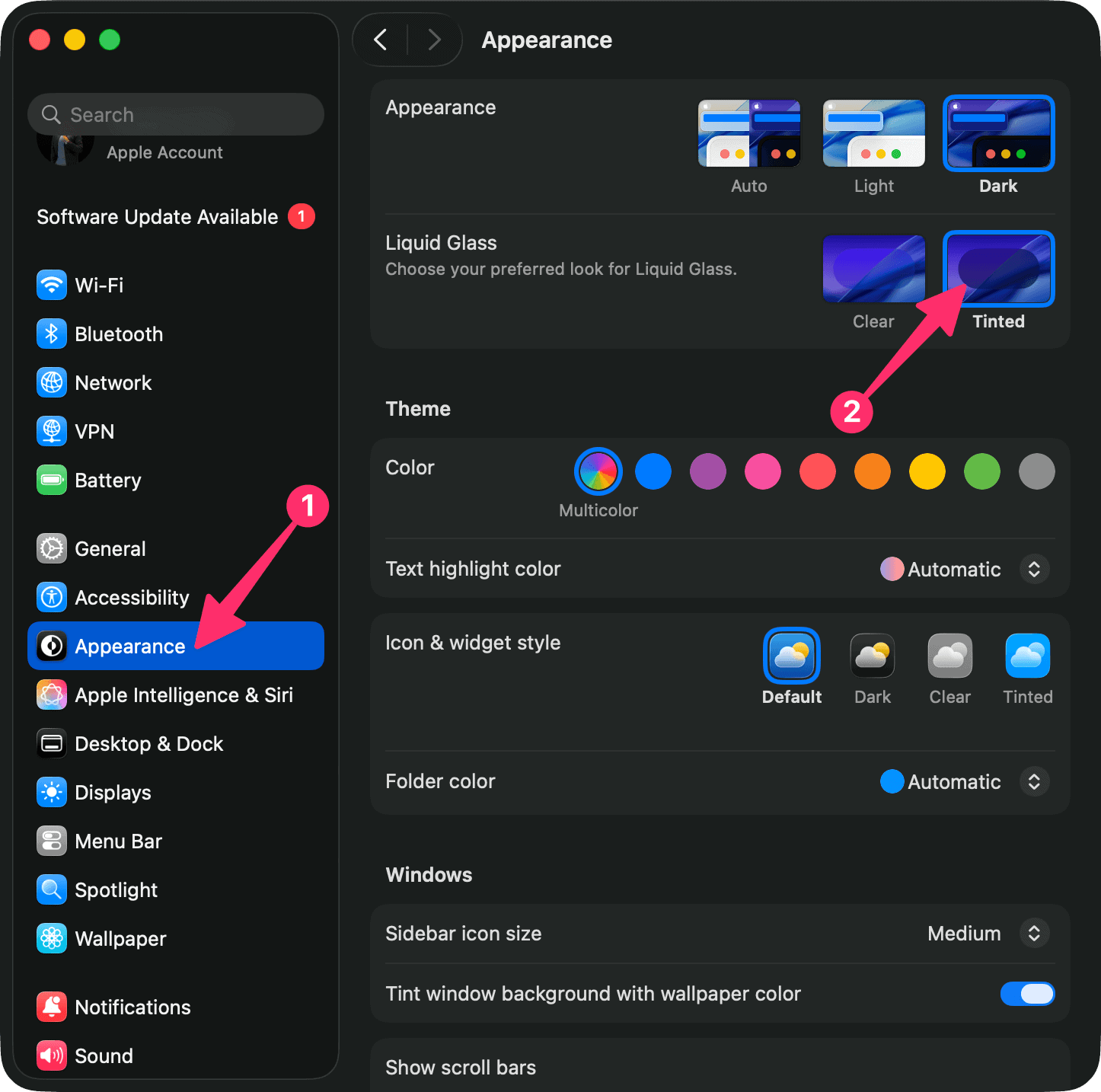
Task: Click the Apple Account avatar
Action: (x=65, y=149)
